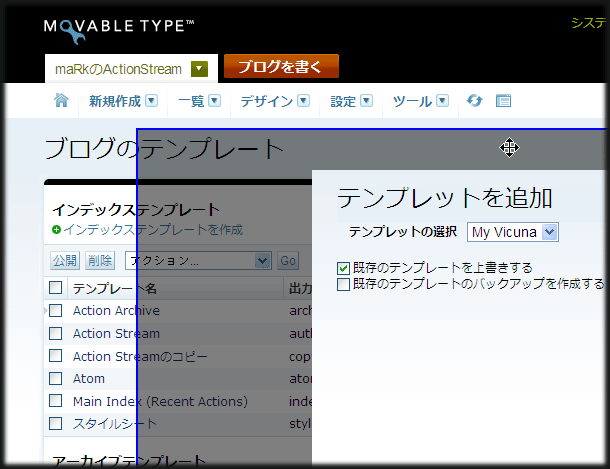Click the ブログを書く button
Image resolution: width=610 pixels, height=469 pixels.
[x=281, y=67]
